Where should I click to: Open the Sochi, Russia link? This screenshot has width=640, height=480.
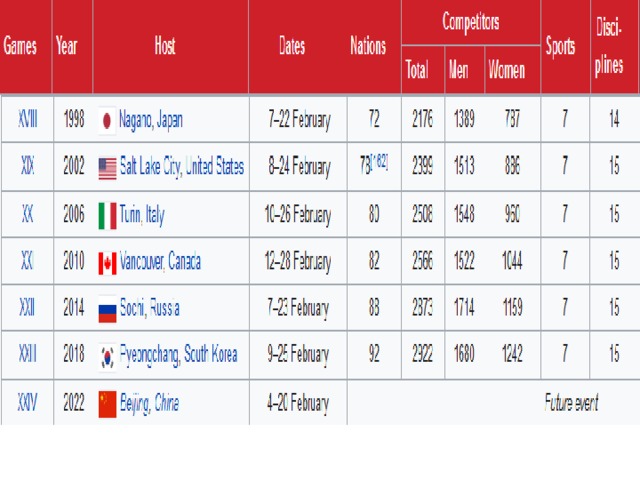click(149, 307)
